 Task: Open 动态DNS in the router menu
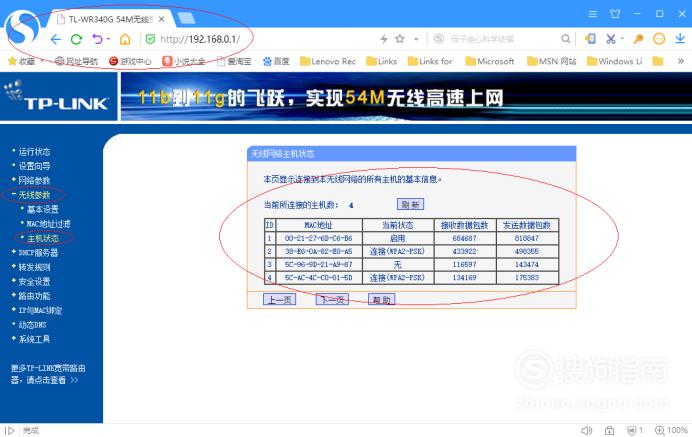click(x=32, y=325)
